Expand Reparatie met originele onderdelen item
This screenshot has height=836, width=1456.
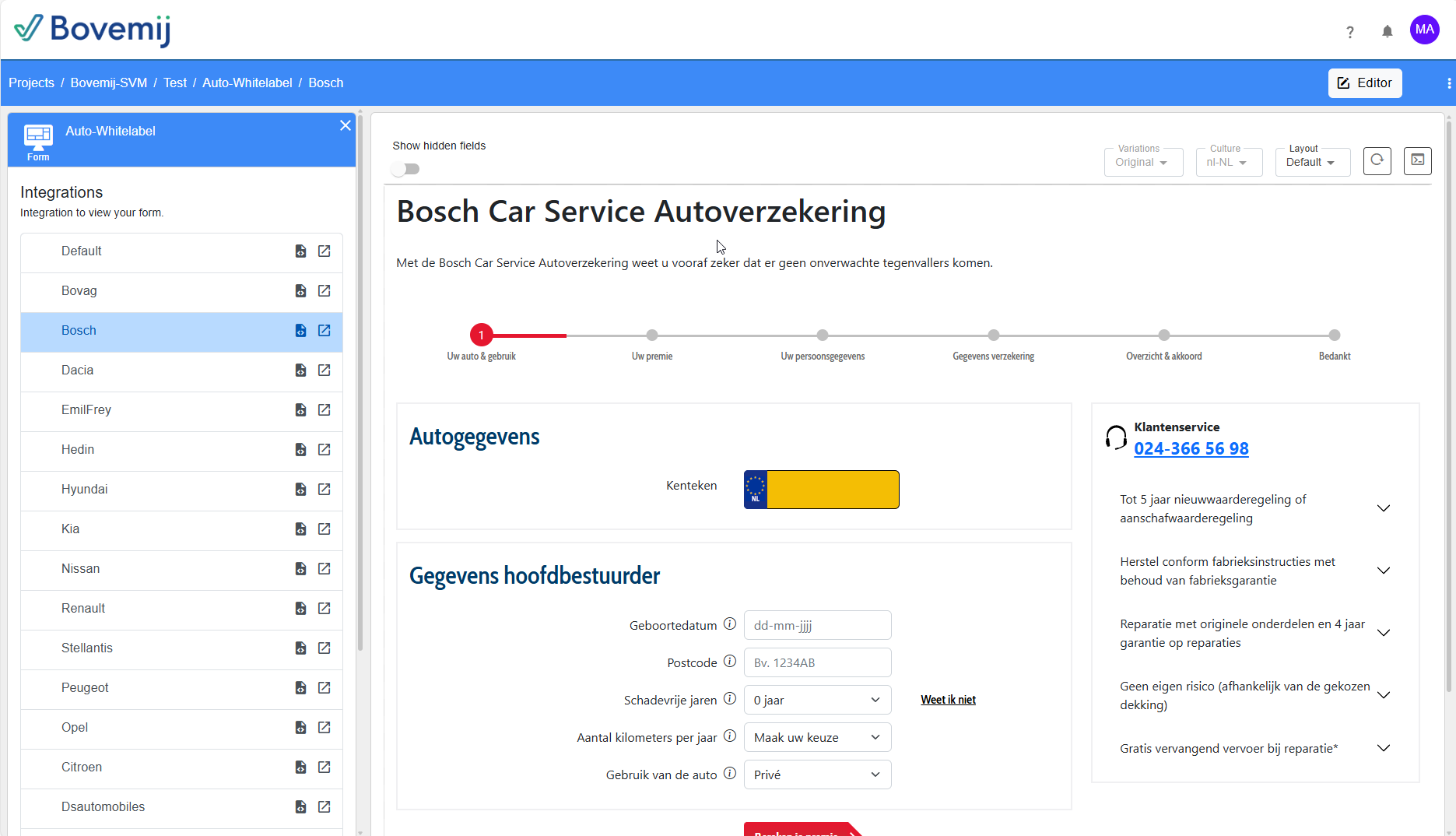pyautogui.click(x=1254, y=633)
